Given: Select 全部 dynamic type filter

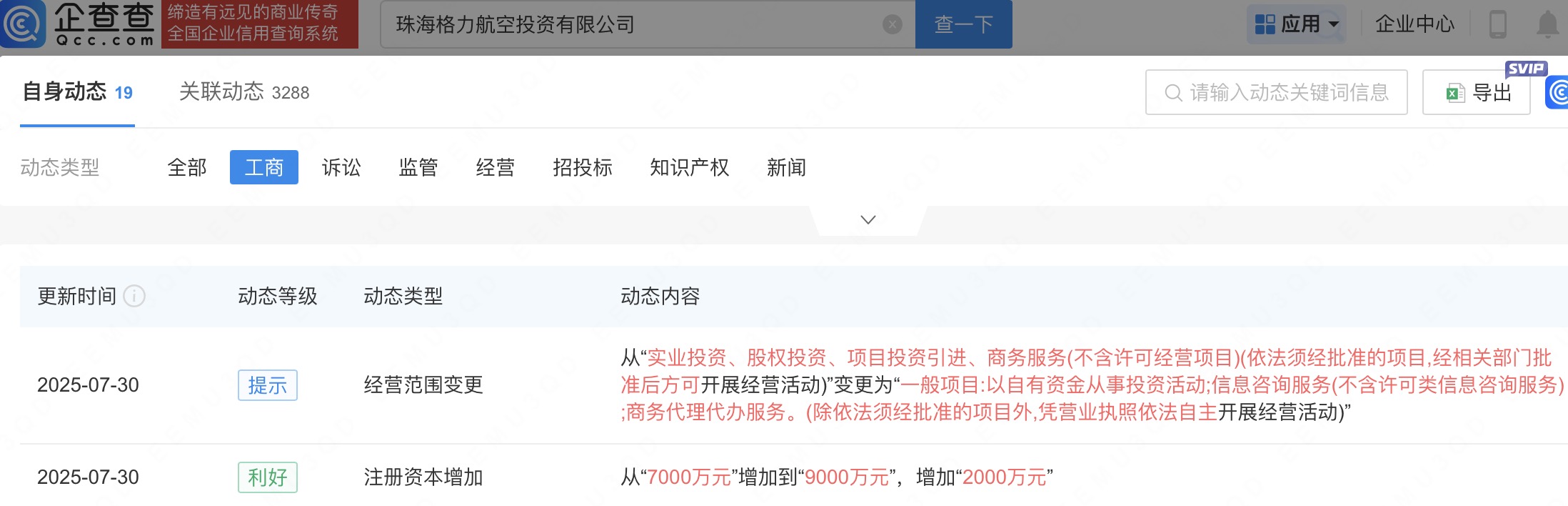Looking at the screenshot, I should [187, 167].
